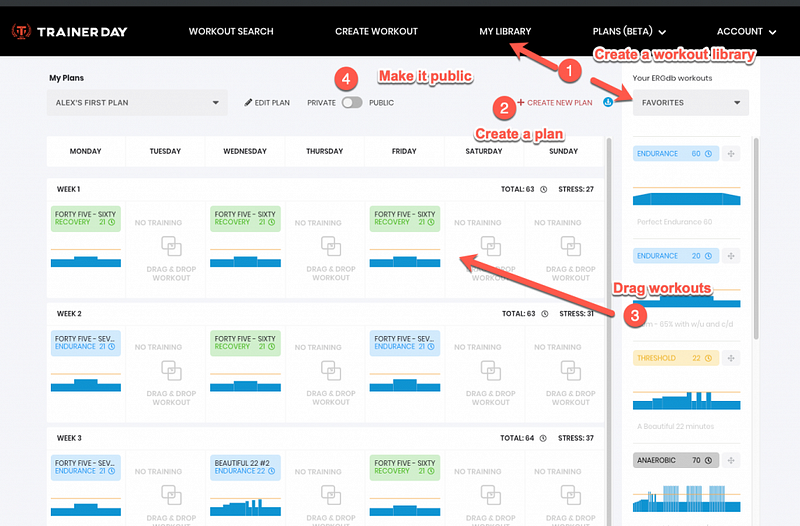Go to Create Workout
The width and height of the screenshot is (800, 526).
(x=377, y=32)
